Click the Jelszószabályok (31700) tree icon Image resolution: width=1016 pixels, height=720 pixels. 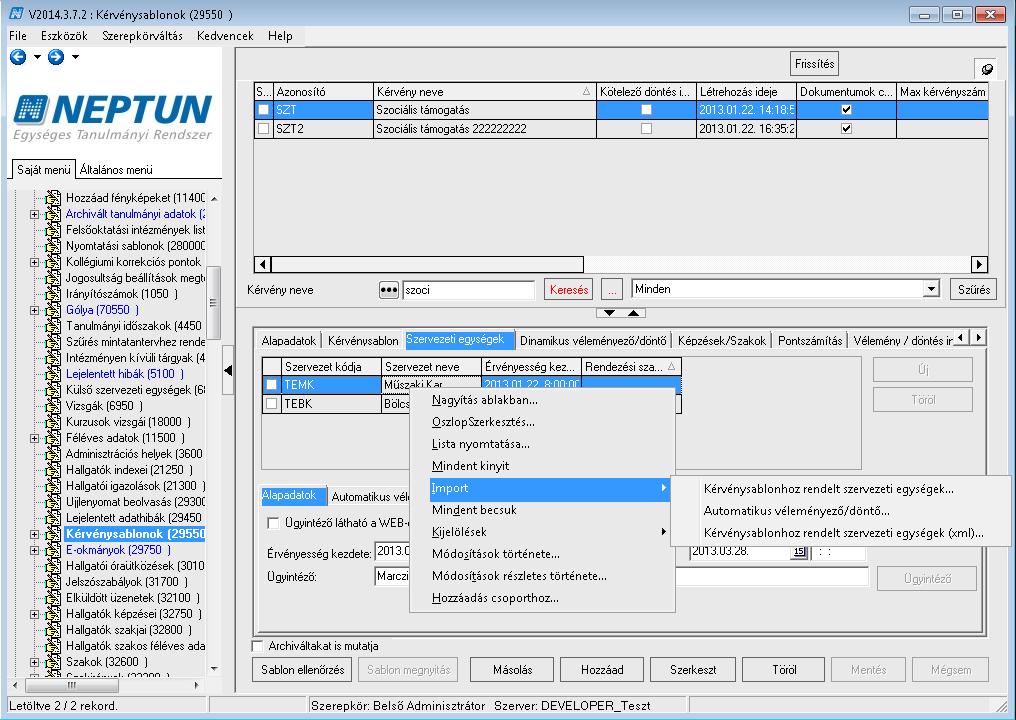[53, 582]
